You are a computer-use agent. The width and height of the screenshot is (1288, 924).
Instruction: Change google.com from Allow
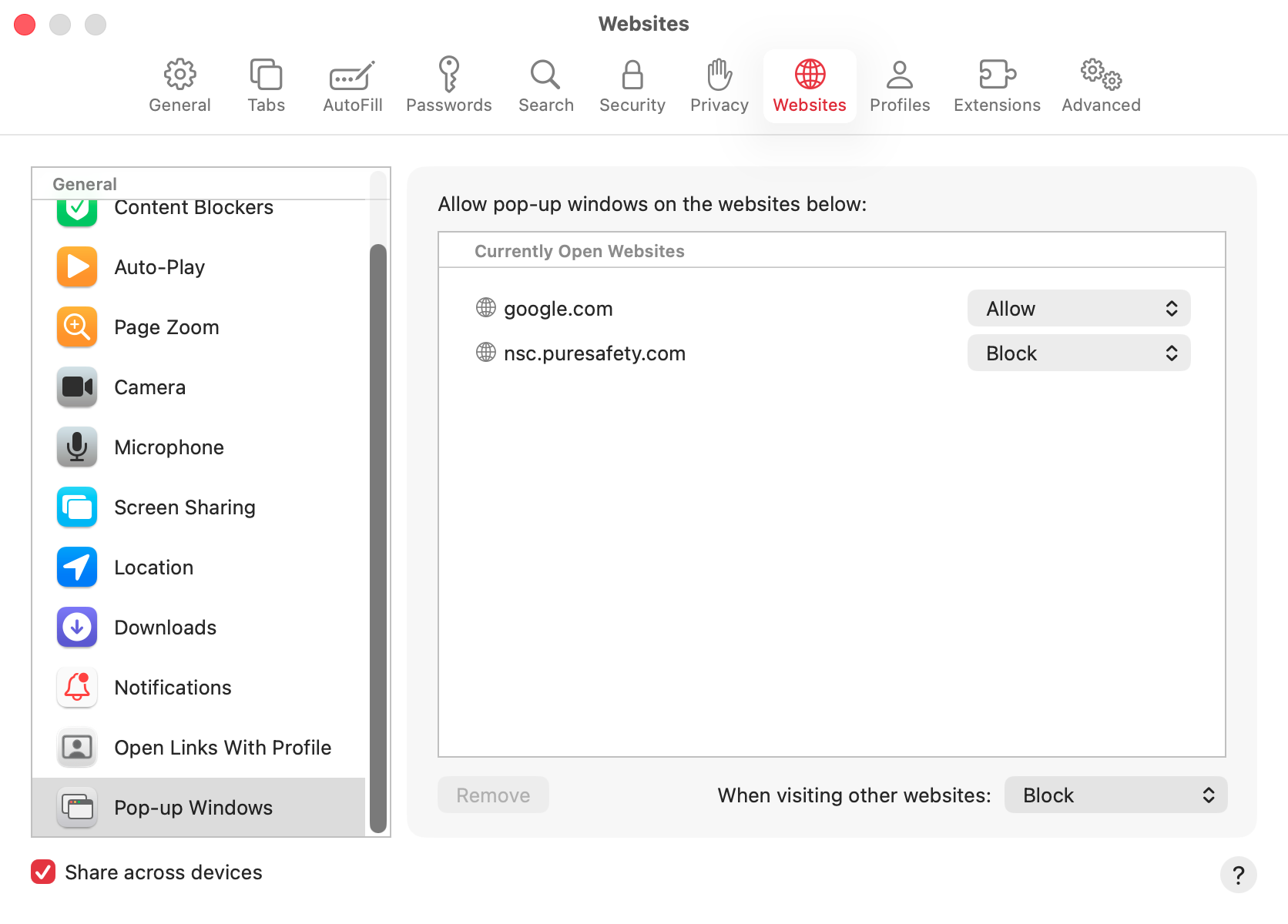(1078, 308)
